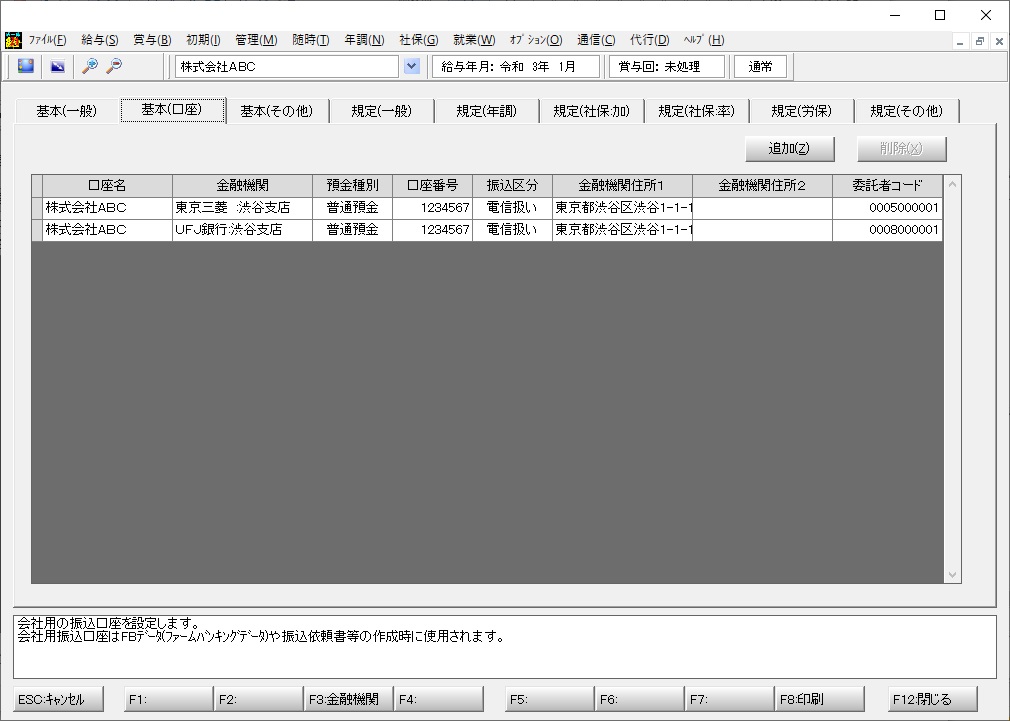Click the table scrollbar down arrow
1010x721 pixels.
(952, 575)
